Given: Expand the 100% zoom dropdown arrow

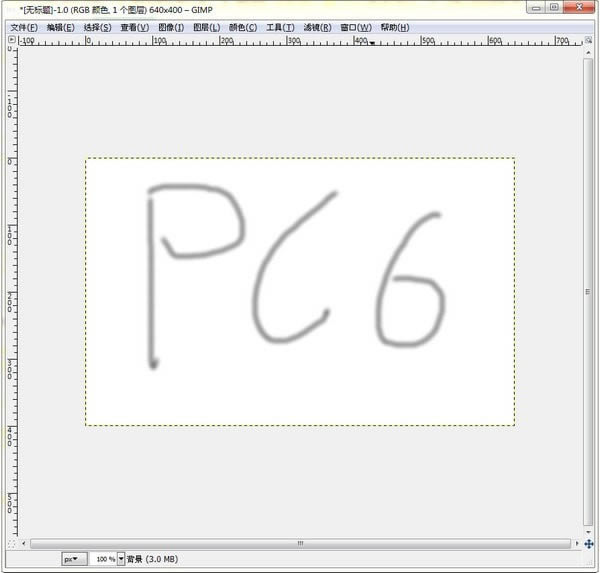Looking at the screenshot, I should [x=122, y=560].
